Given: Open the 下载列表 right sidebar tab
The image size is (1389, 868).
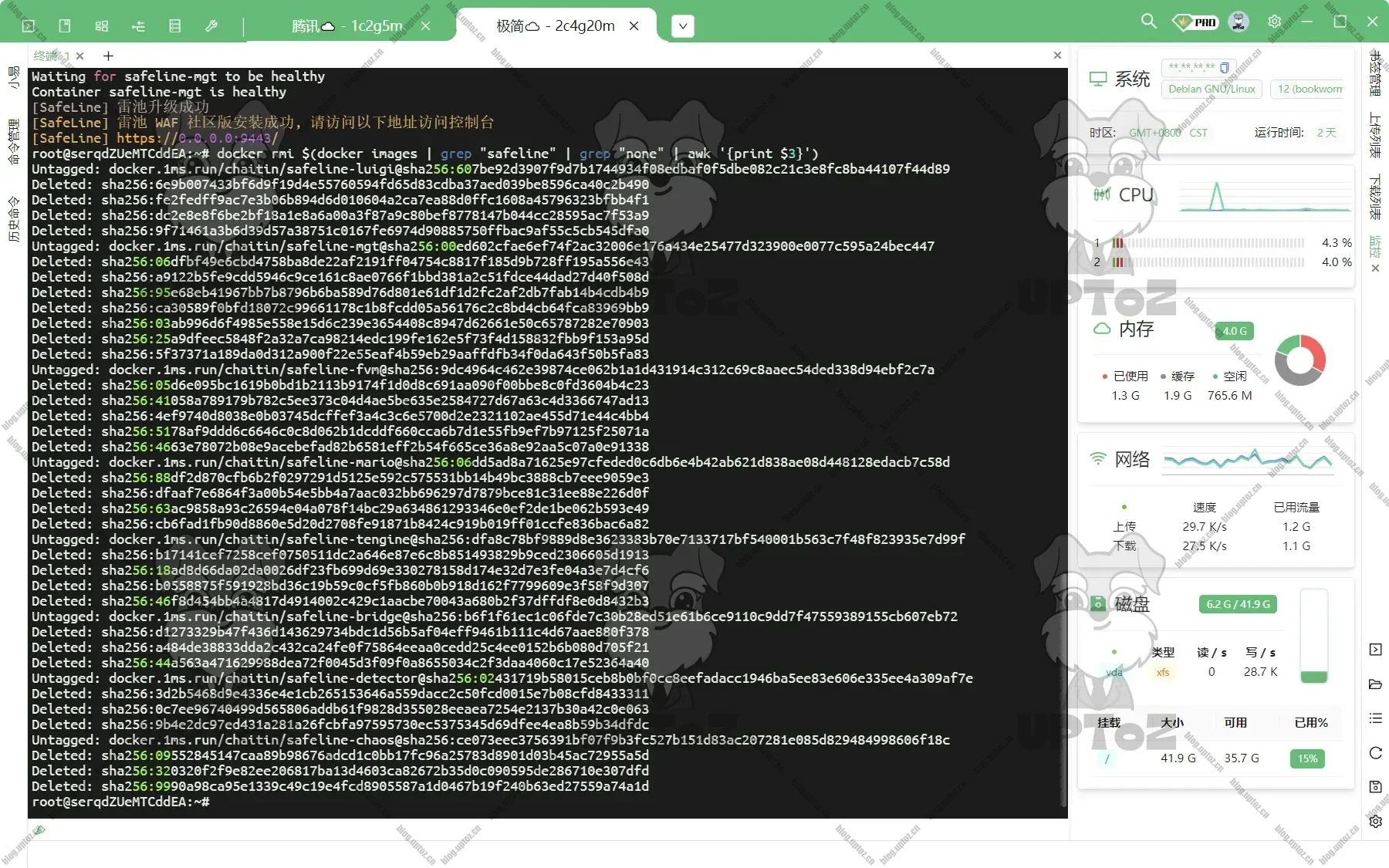Looking at the screenshot, I should (x=1375, y=198).
